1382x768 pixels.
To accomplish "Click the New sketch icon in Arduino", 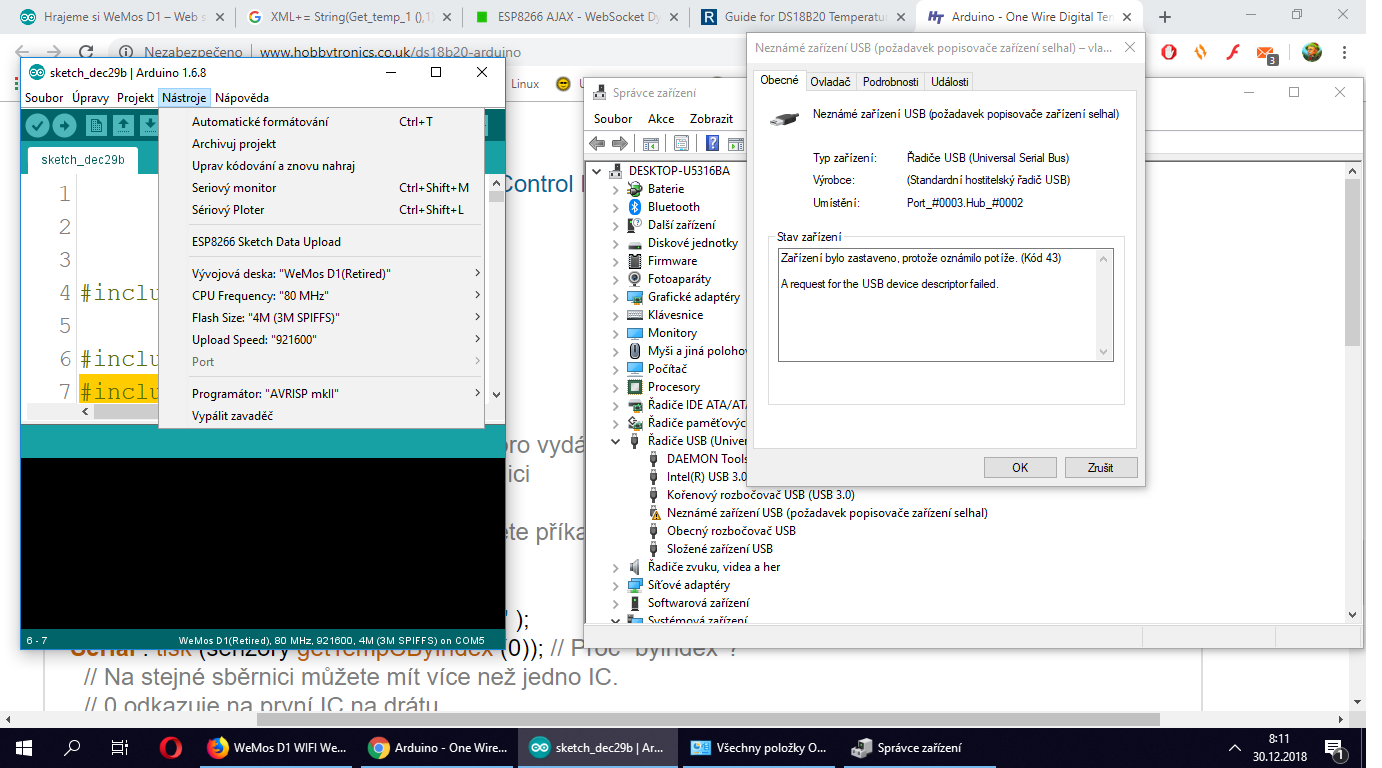I will tap(97, 125).
